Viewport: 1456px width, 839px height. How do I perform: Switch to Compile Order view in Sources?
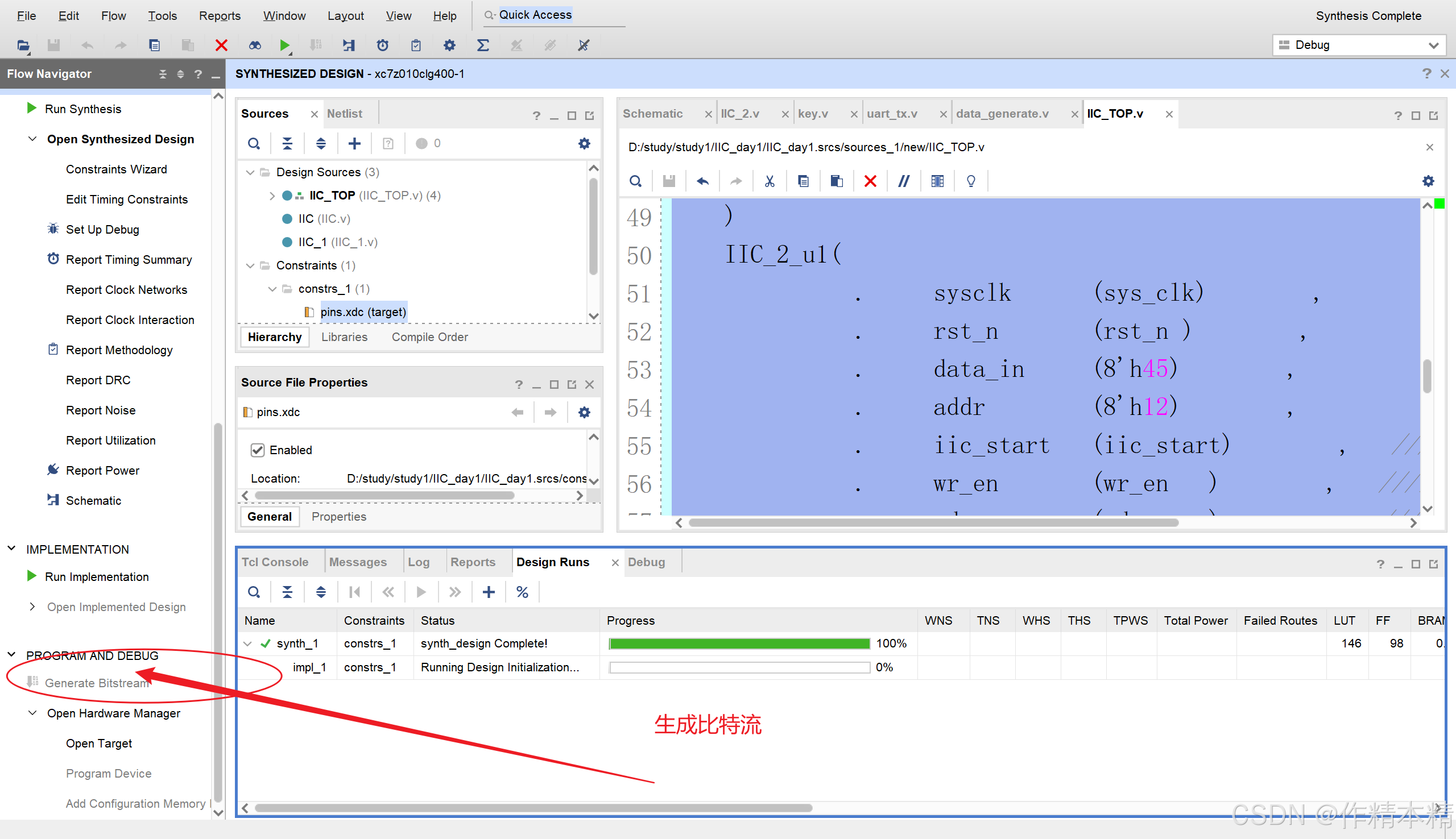click(x=429, y=337)
